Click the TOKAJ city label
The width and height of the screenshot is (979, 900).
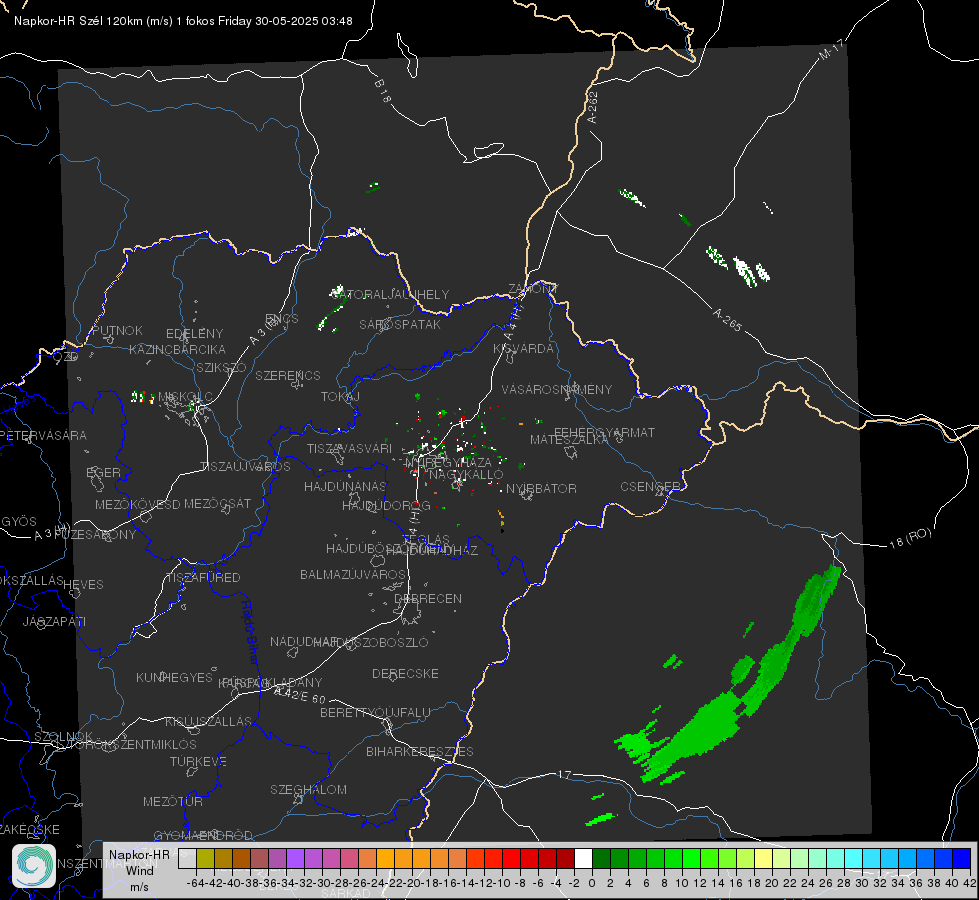(x=340, y=397)
